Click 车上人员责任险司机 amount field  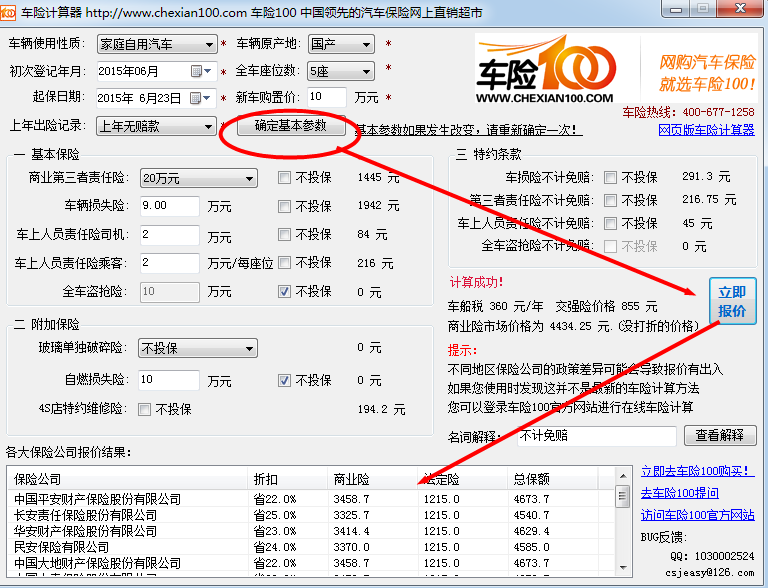point(169,235)
